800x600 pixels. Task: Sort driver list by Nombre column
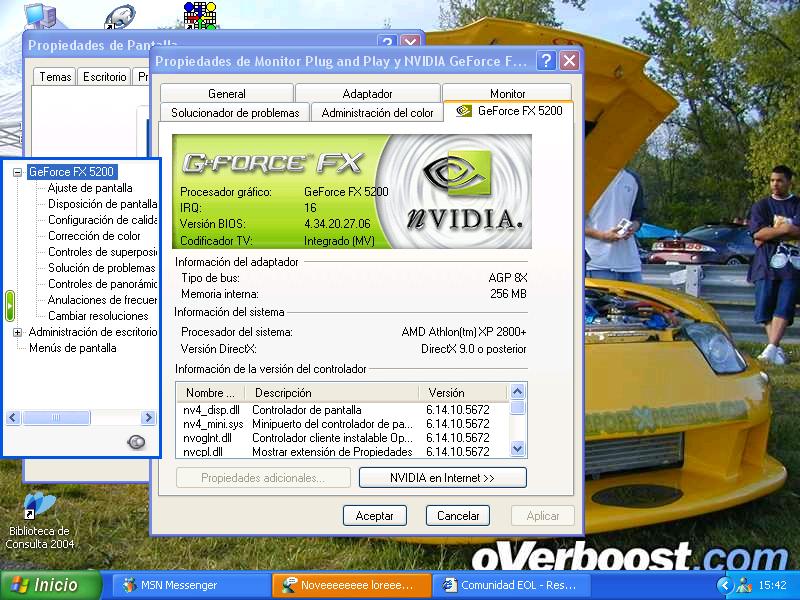pyautogui.click(x=211, y=393)
